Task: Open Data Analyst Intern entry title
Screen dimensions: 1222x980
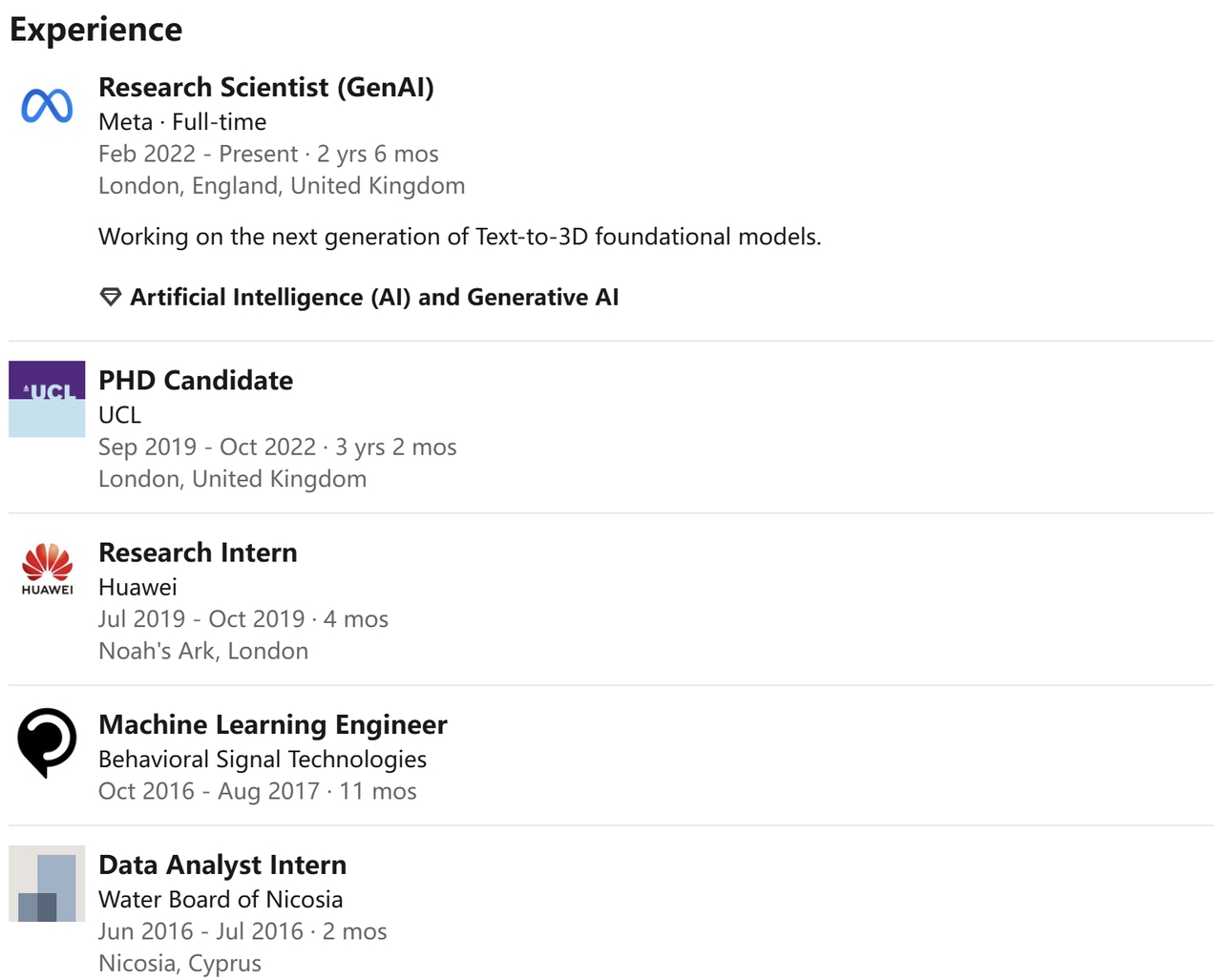Action: [222, 865]
